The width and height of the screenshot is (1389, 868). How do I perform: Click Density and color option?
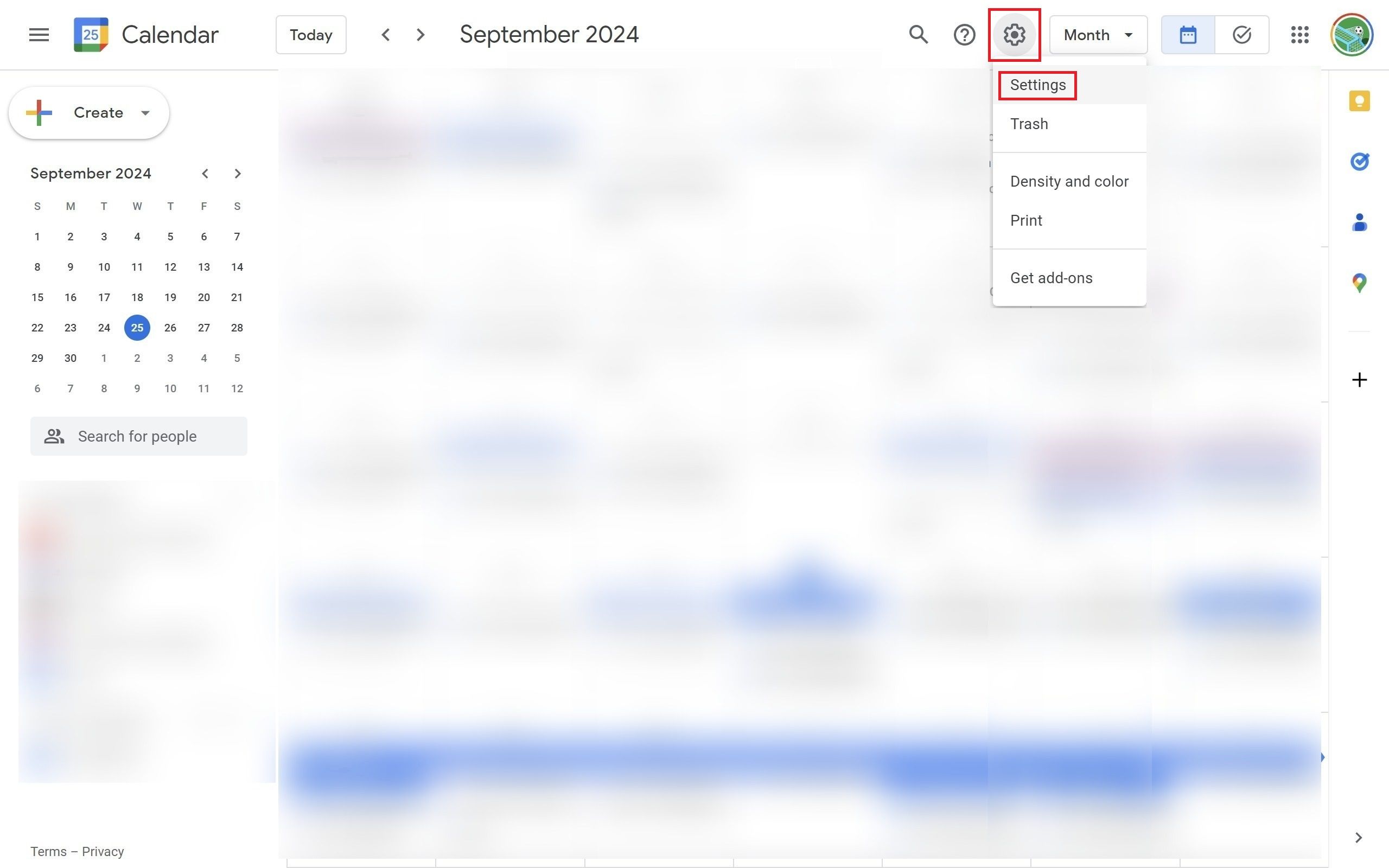coord(1069,181)
